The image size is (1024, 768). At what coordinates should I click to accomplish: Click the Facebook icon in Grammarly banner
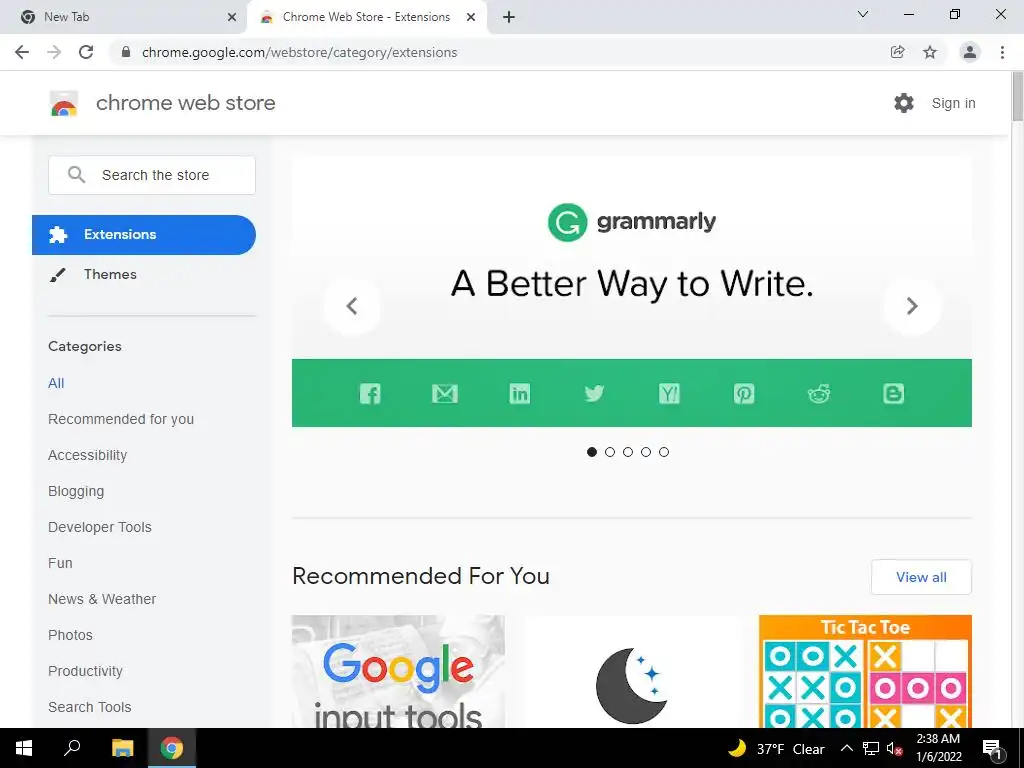(x=370, y=394)
